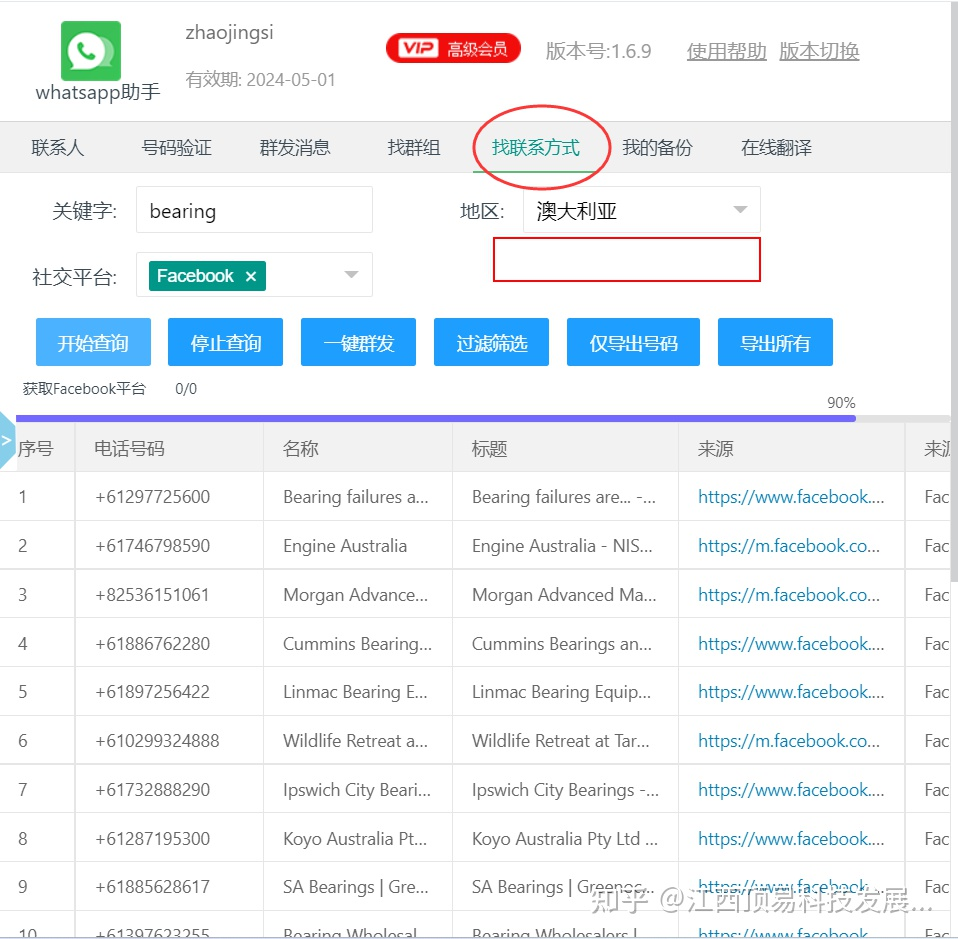Click the 序号 column header
This screenshot has width=958, height=939.
point(35,448)
